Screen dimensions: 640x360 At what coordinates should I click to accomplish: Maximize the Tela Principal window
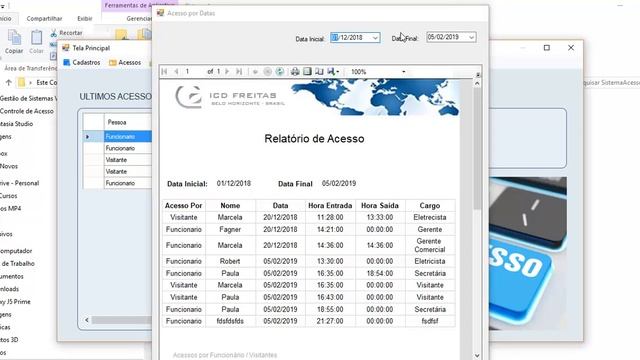point(547,48)
